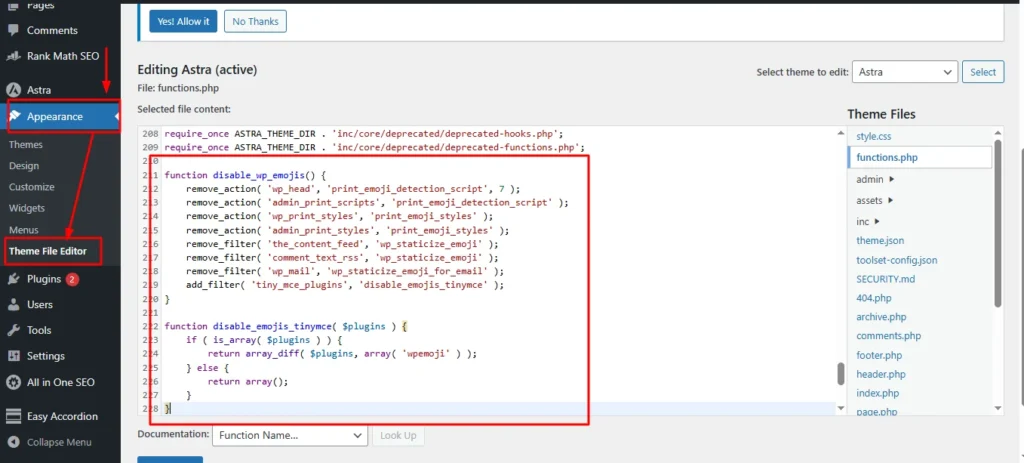Click the code editor scrollbar thumb

click(x=841, y=375)
